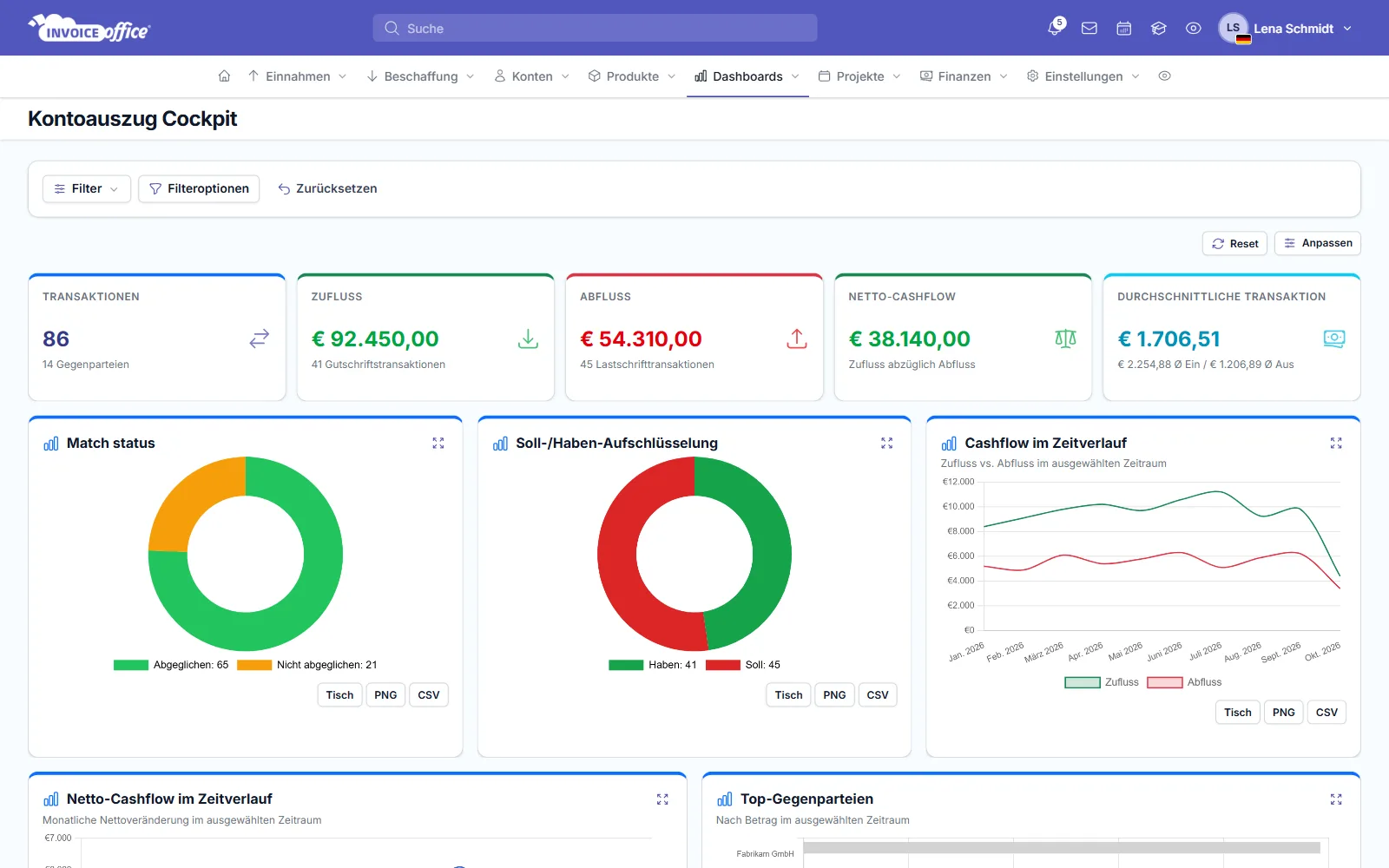
Task: Open the Produkte menu
Action: (x=632, y=76)
